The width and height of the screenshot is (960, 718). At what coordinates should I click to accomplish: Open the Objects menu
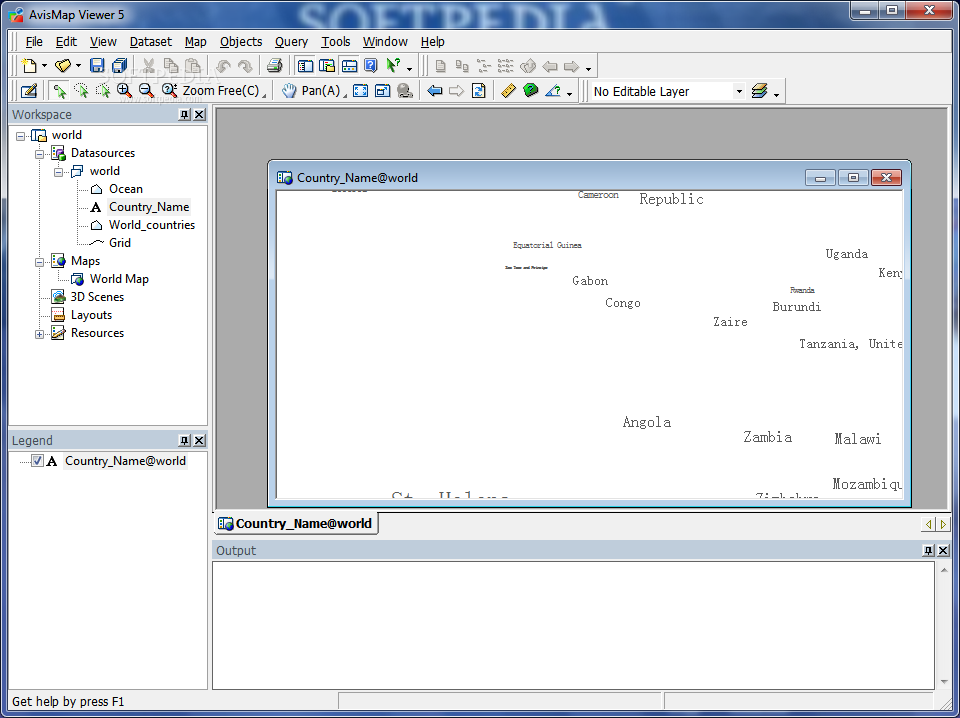click(241, 42)
